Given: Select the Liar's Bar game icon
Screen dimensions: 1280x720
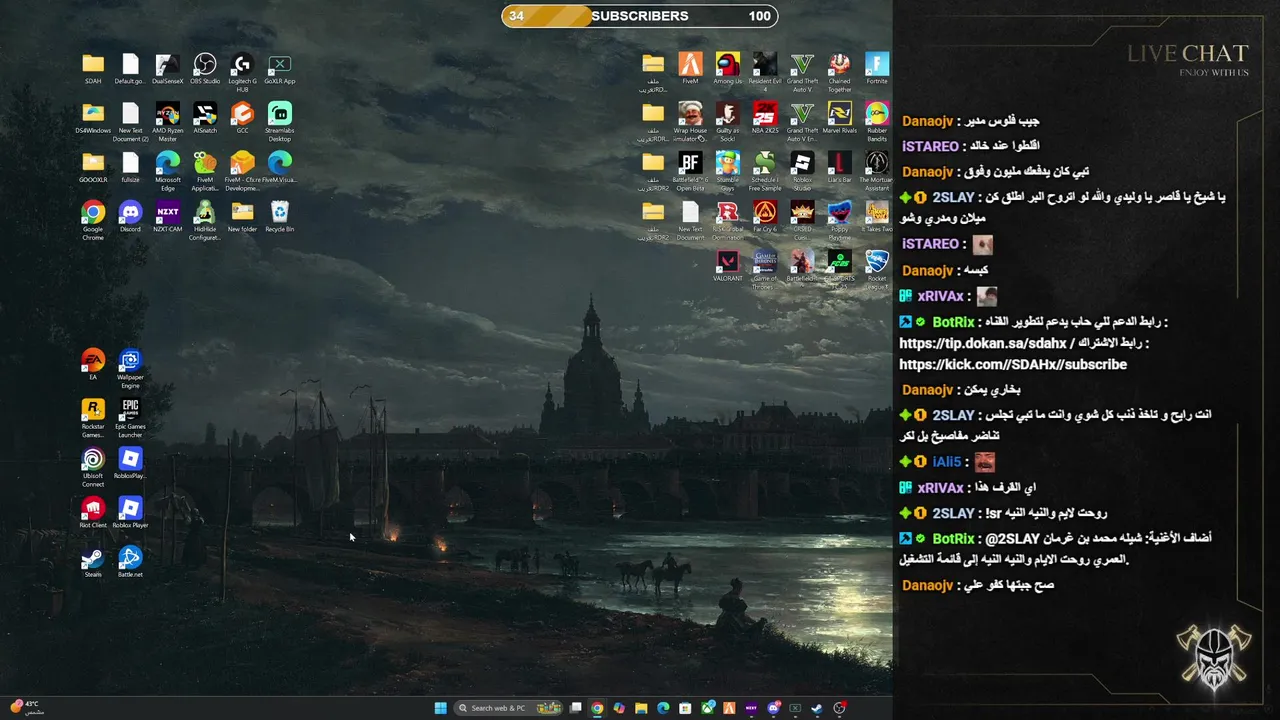Looking at the screenshot, I should 840,167.
